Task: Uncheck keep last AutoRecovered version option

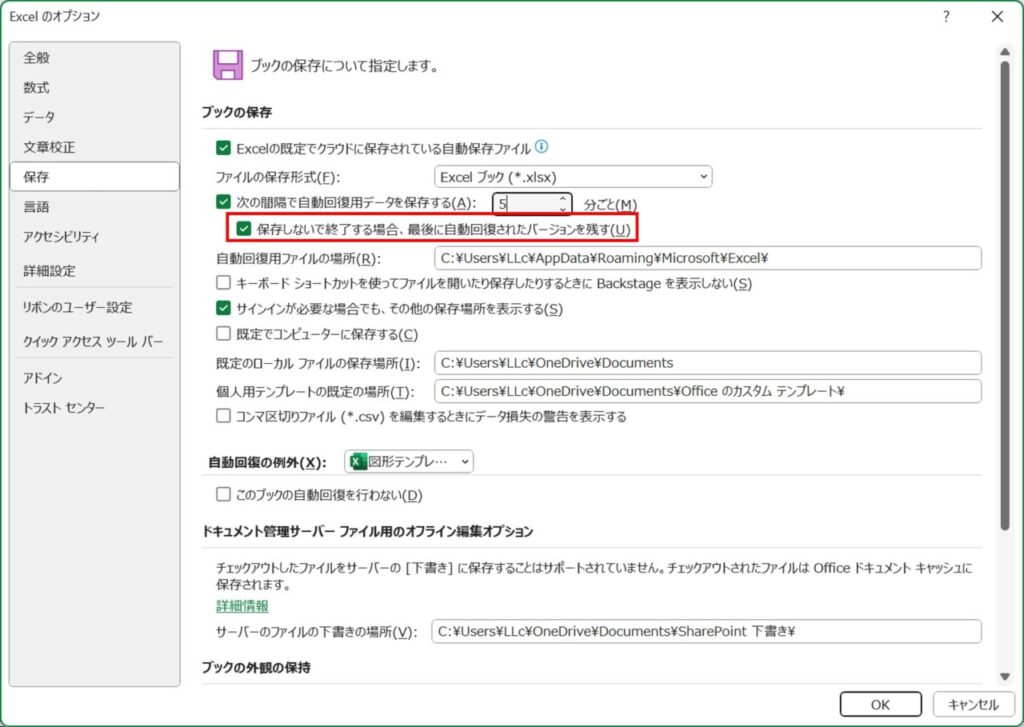Action: pos(244,229)
